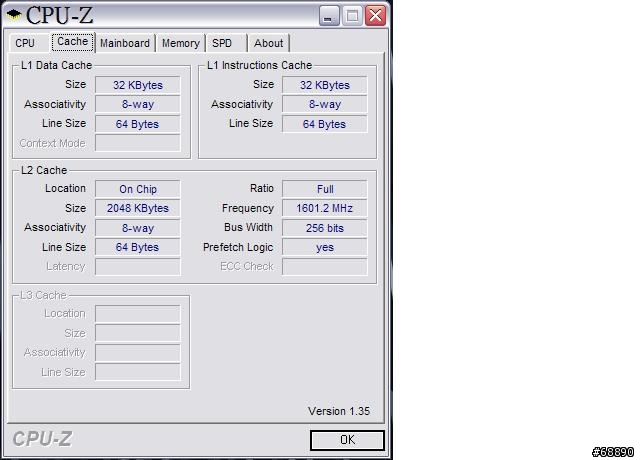640x460 pixels.
Task: Click the L2 Cache group label
Action: 44,170
